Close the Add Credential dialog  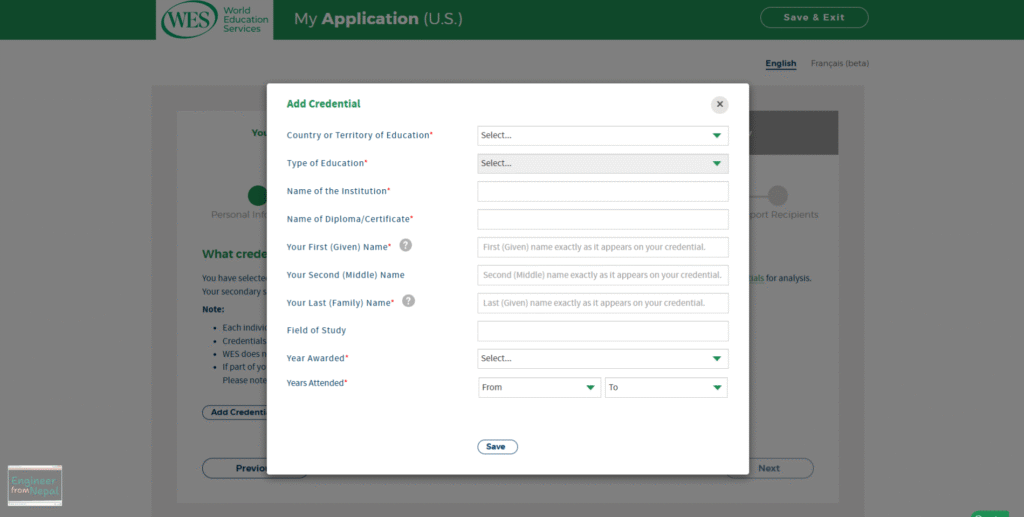tap(720, 104)
